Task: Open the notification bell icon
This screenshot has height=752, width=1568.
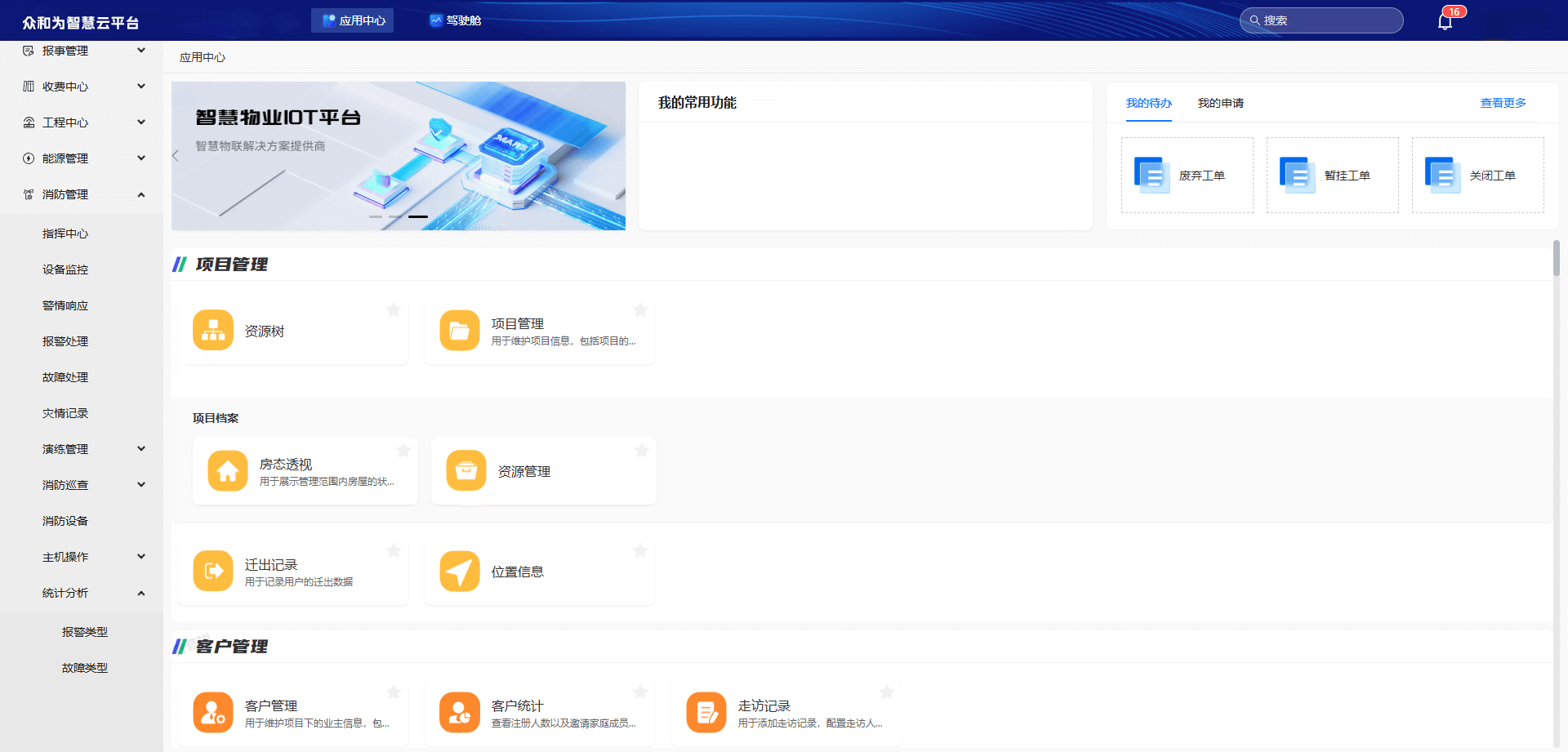Action: tap(1445, 21)
